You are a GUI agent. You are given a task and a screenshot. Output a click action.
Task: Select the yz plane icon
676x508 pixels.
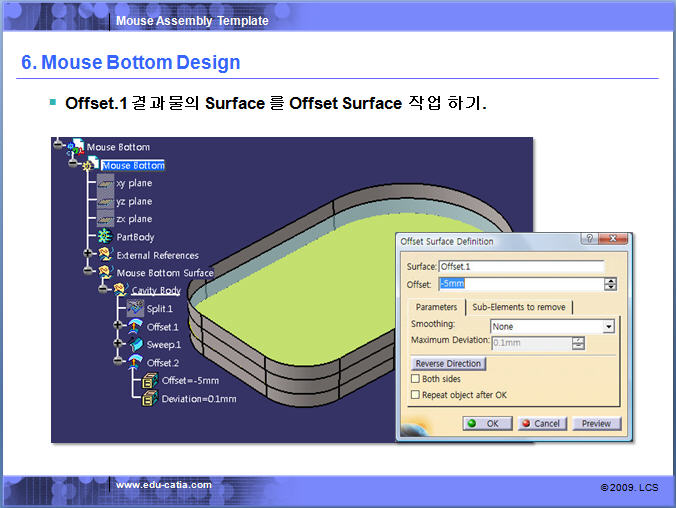105,201
